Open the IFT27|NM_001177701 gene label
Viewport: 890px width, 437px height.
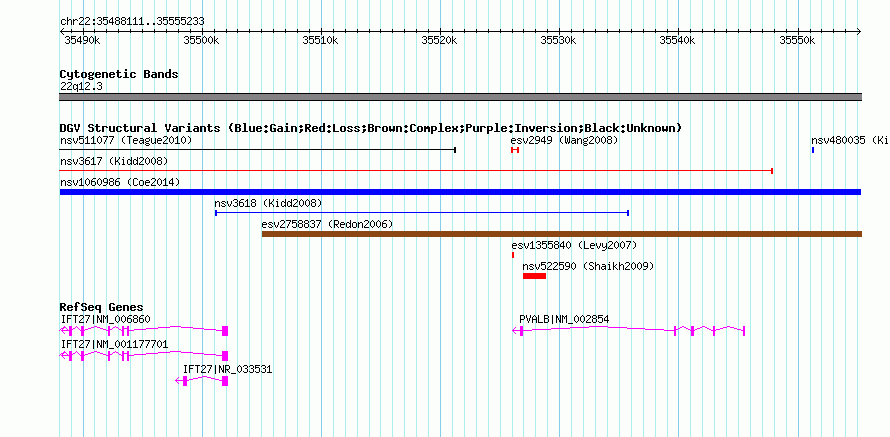[115, 344]
